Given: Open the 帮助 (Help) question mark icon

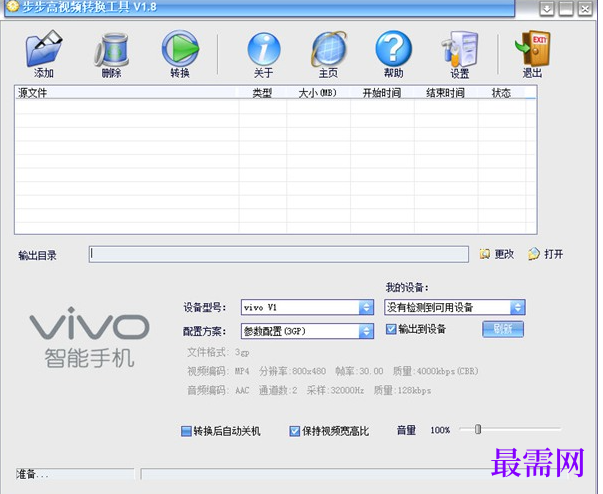Looking at the screenshot, I should [x=393, y=49].
